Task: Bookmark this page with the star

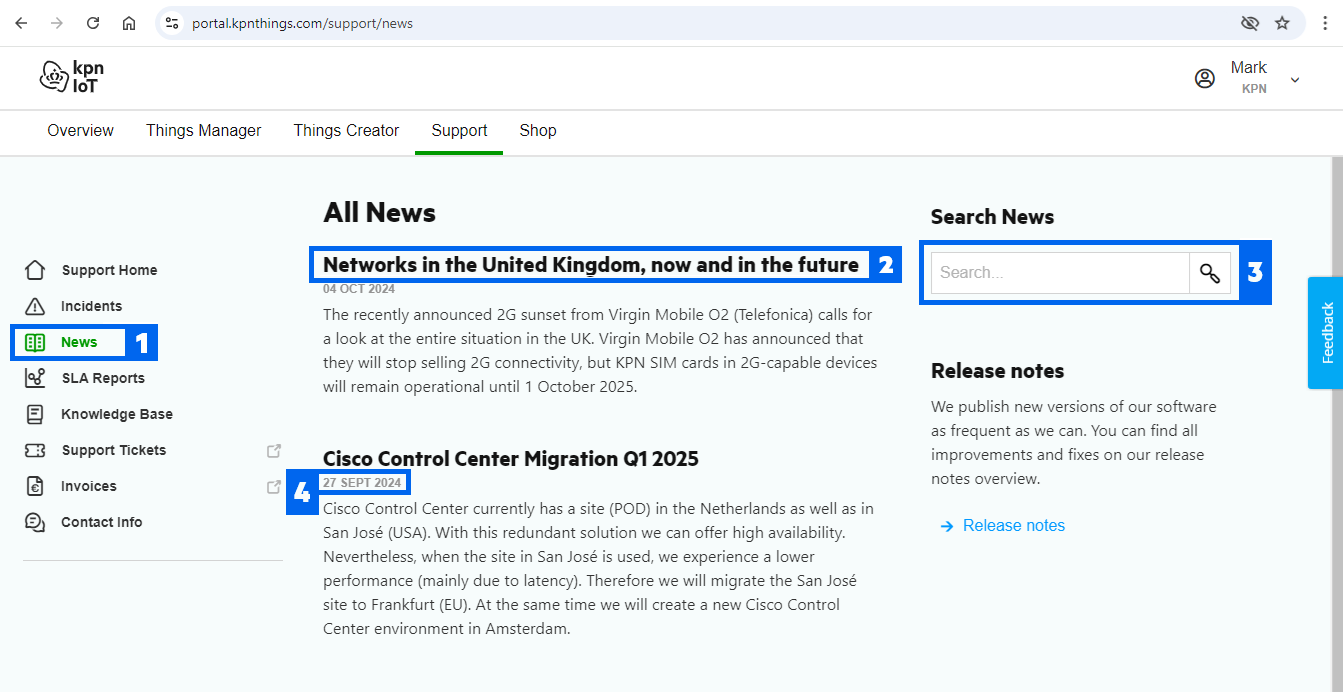Action: tap(1282, 23)
